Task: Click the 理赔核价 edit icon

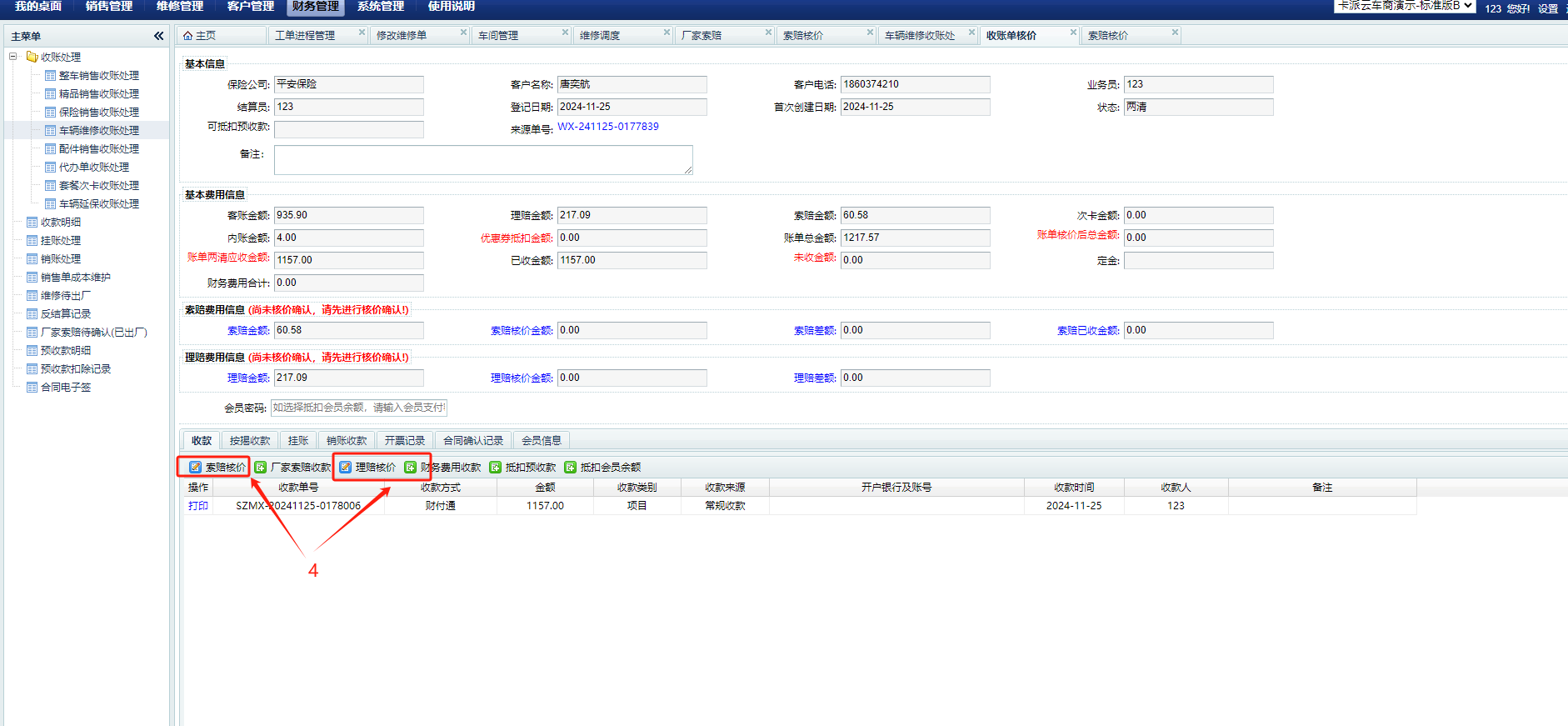Action: click(346, 468)
